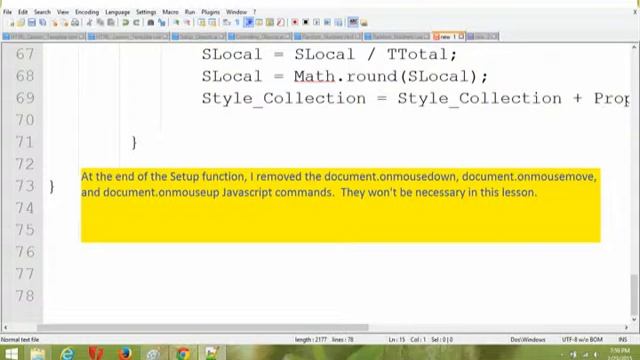640x360 pixels.
Task: Click 'Normal text file' in the status bar
Action: click(20, 340)
